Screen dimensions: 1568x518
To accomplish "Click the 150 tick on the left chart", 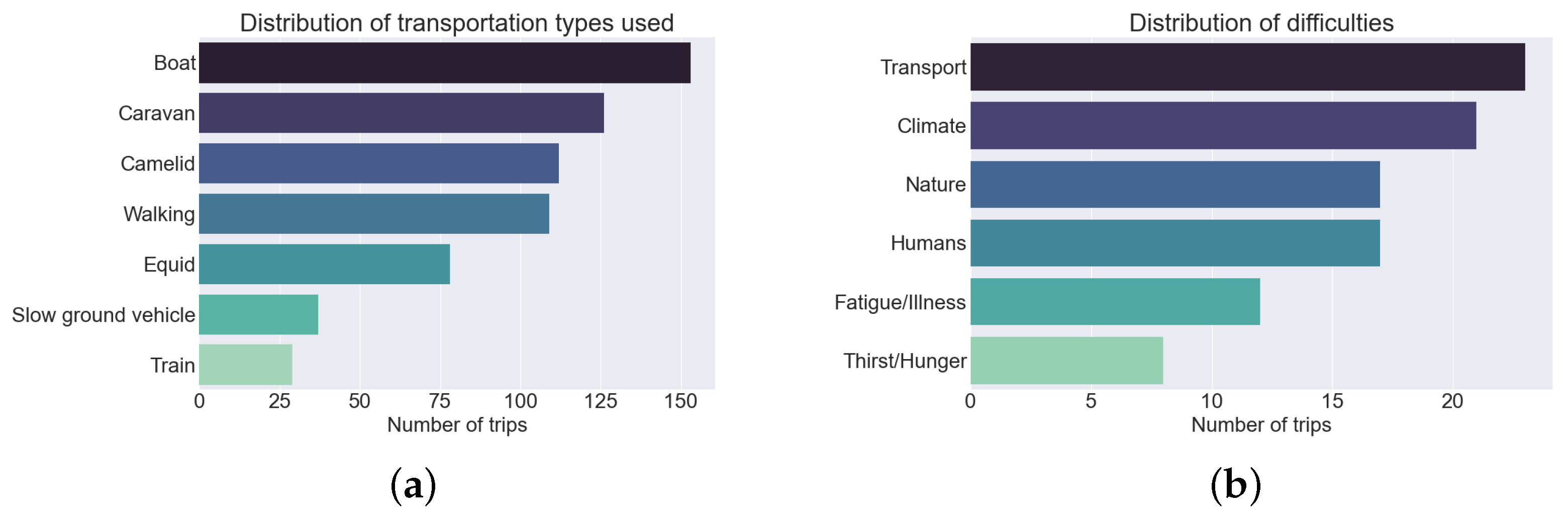I will [x=680, y=402].
